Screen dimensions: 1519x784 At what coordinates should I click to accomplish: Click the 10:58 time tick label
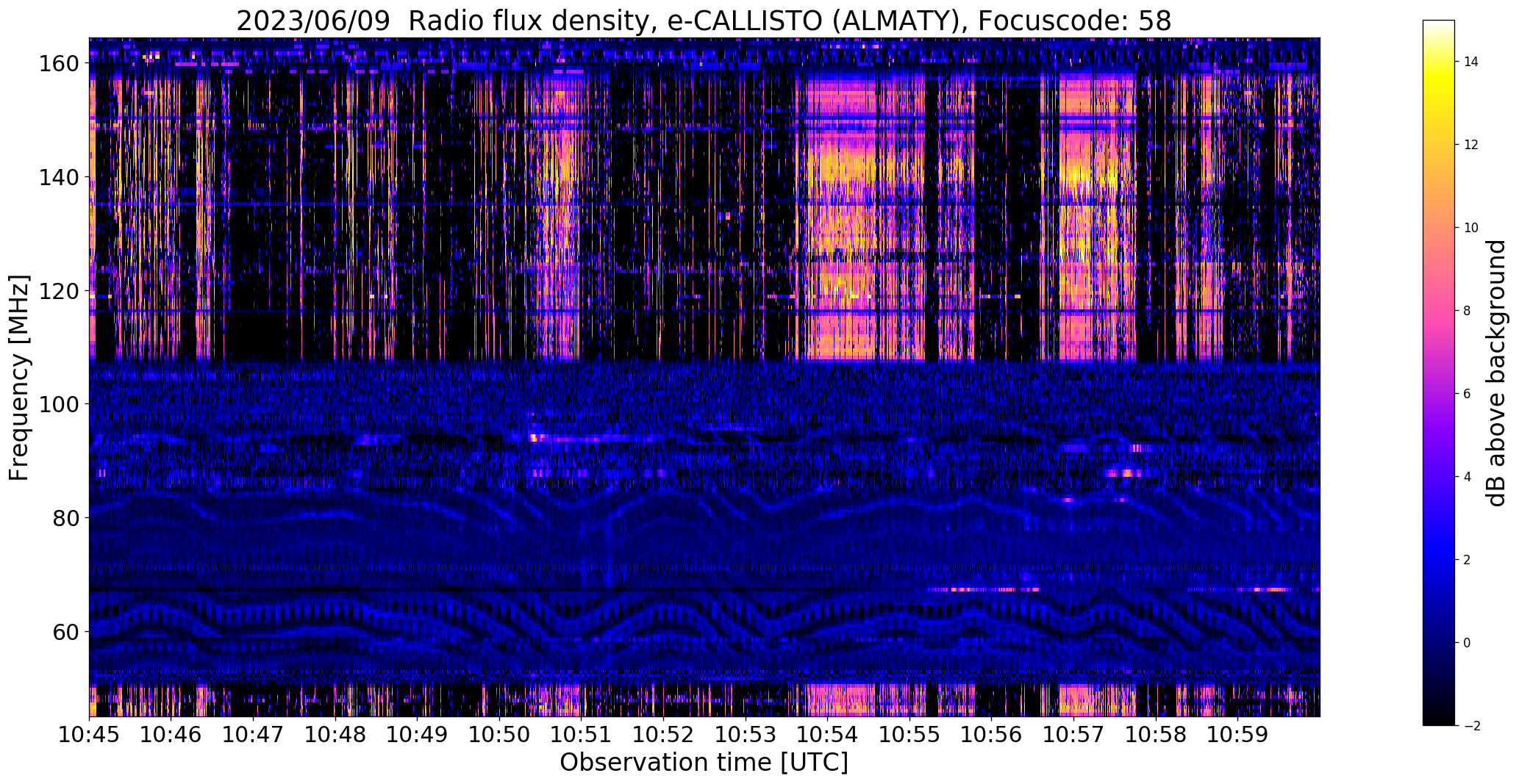[x=1155, y=734]
